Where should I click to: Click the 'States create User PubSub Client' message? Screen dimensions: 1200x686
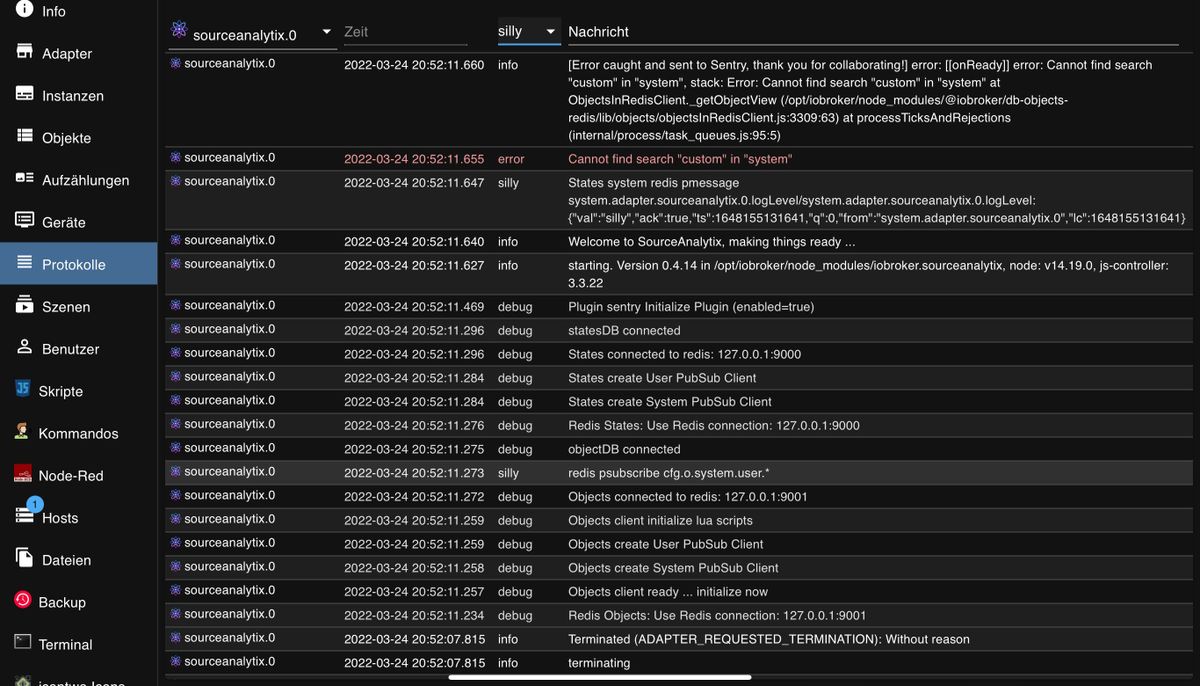click(662, 378)
